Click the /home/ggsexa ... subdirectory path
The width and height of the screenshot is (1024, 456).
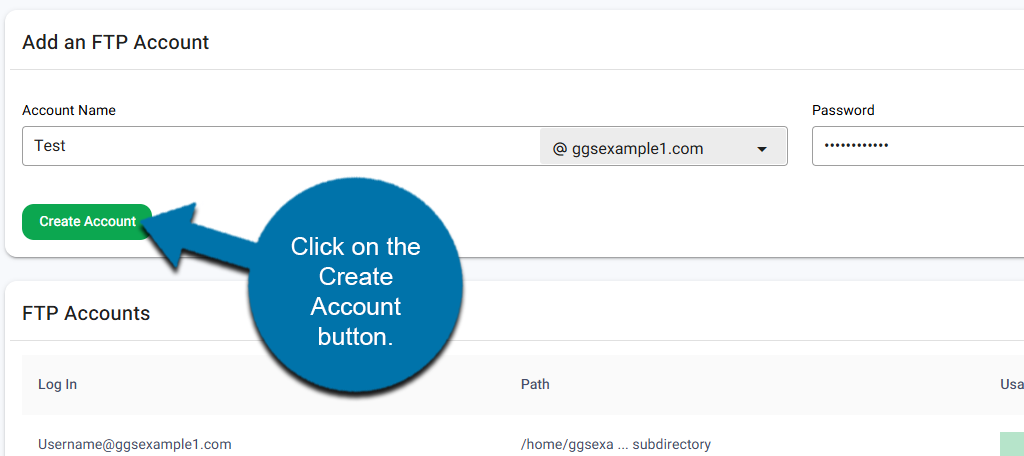615,444
